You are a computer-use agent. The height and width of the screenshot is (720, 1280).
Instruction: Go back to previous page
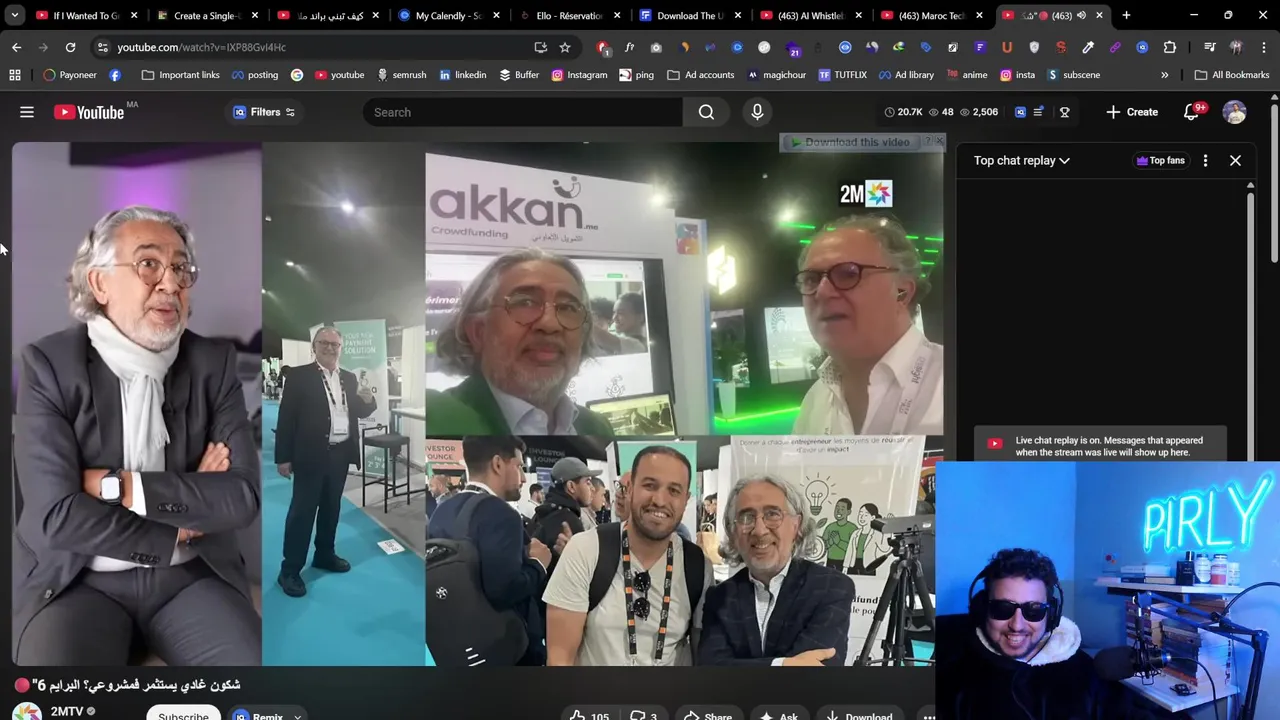(x=16, y=47)
